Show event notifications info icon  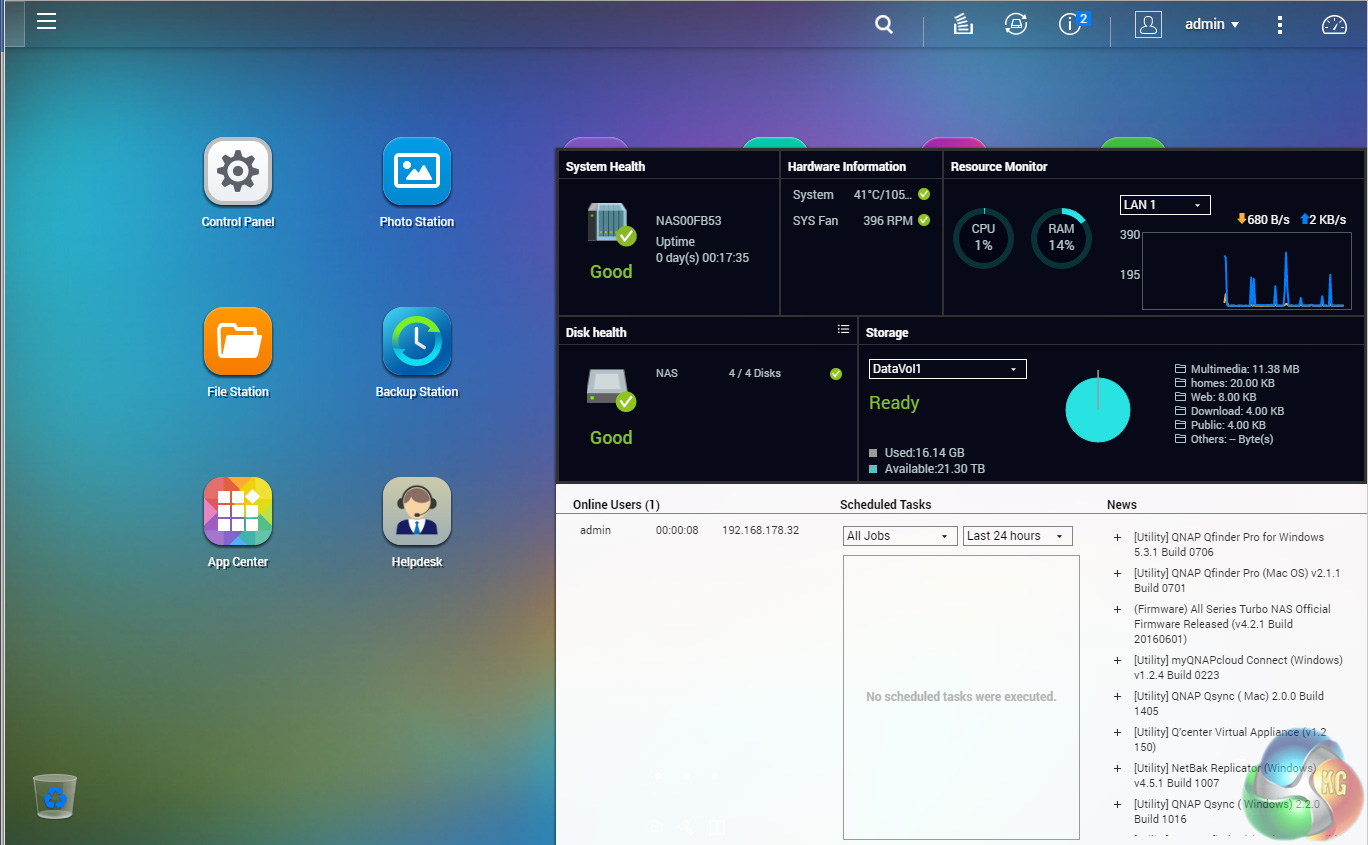pyautogui.click(x=1071, y=25)
